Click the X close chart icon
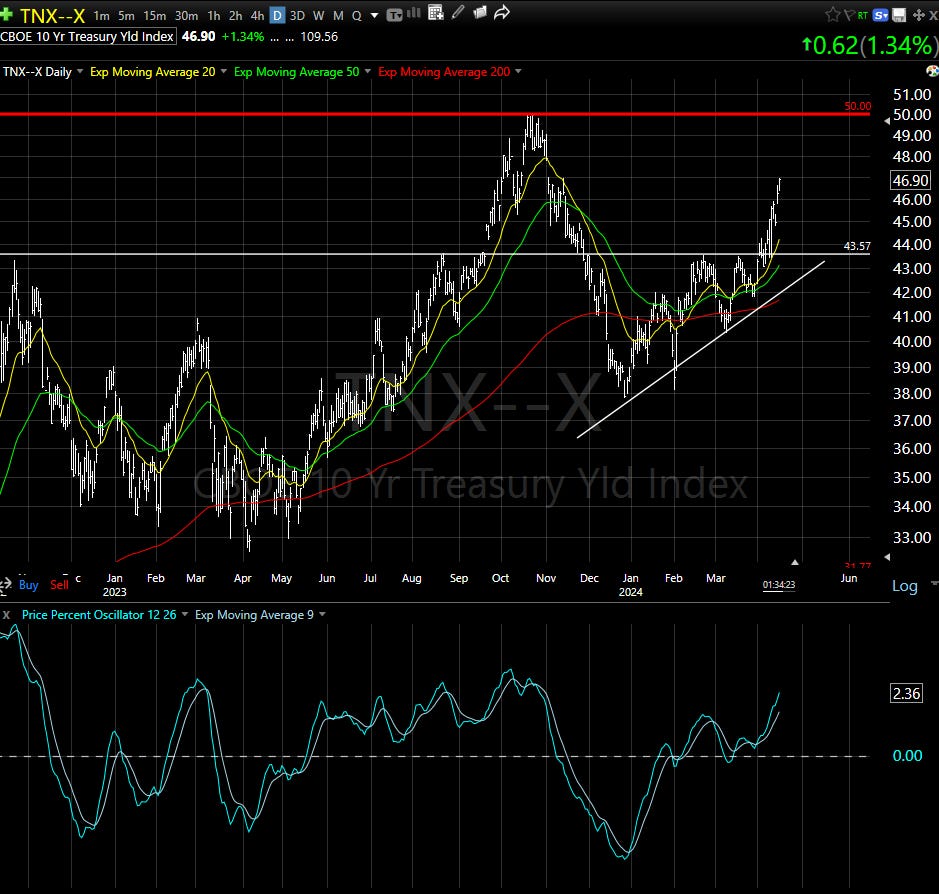Screen dimensions: 939x894 [934, 16]
